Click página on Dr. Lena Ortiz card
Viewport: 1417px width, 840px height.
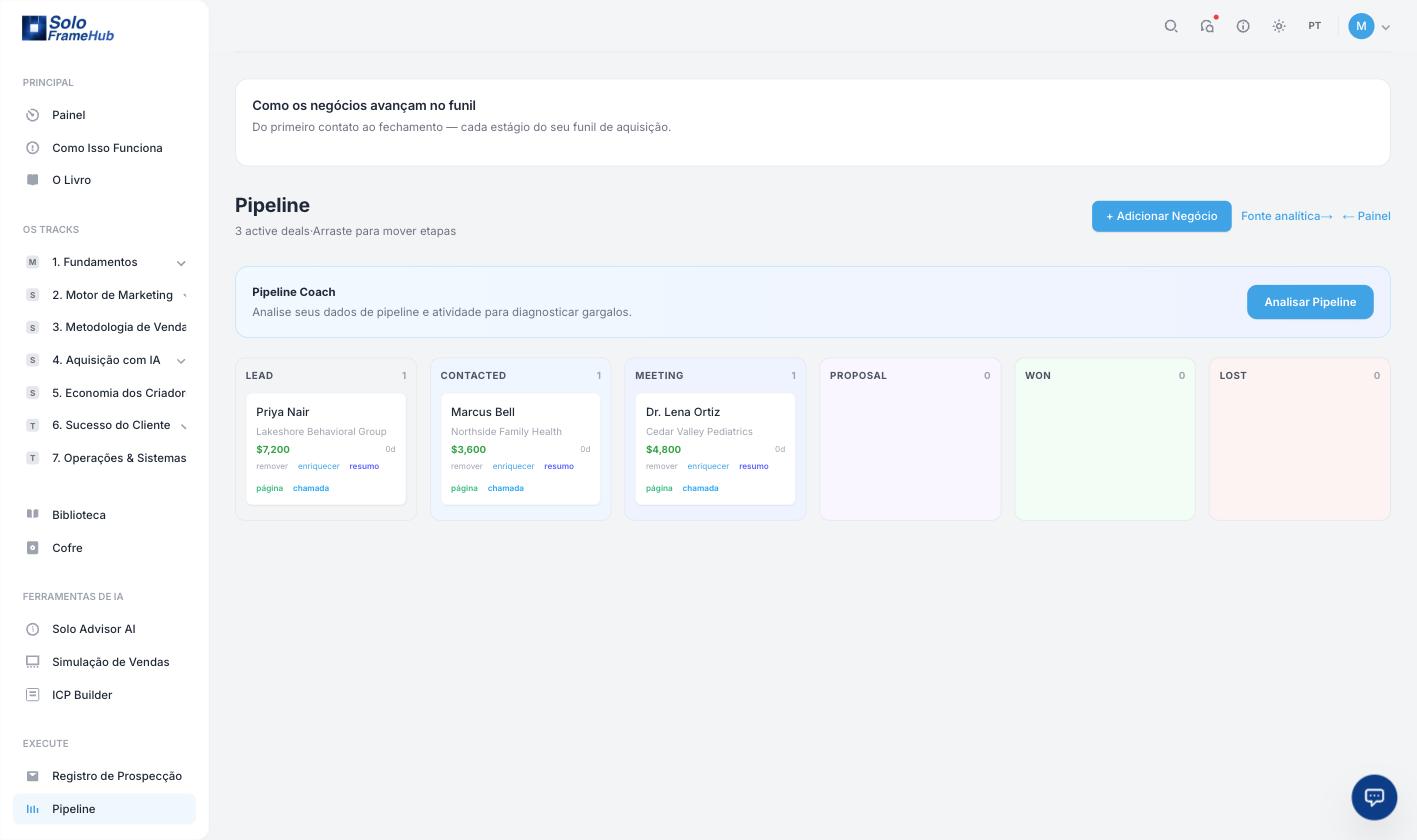coord(659,488)
